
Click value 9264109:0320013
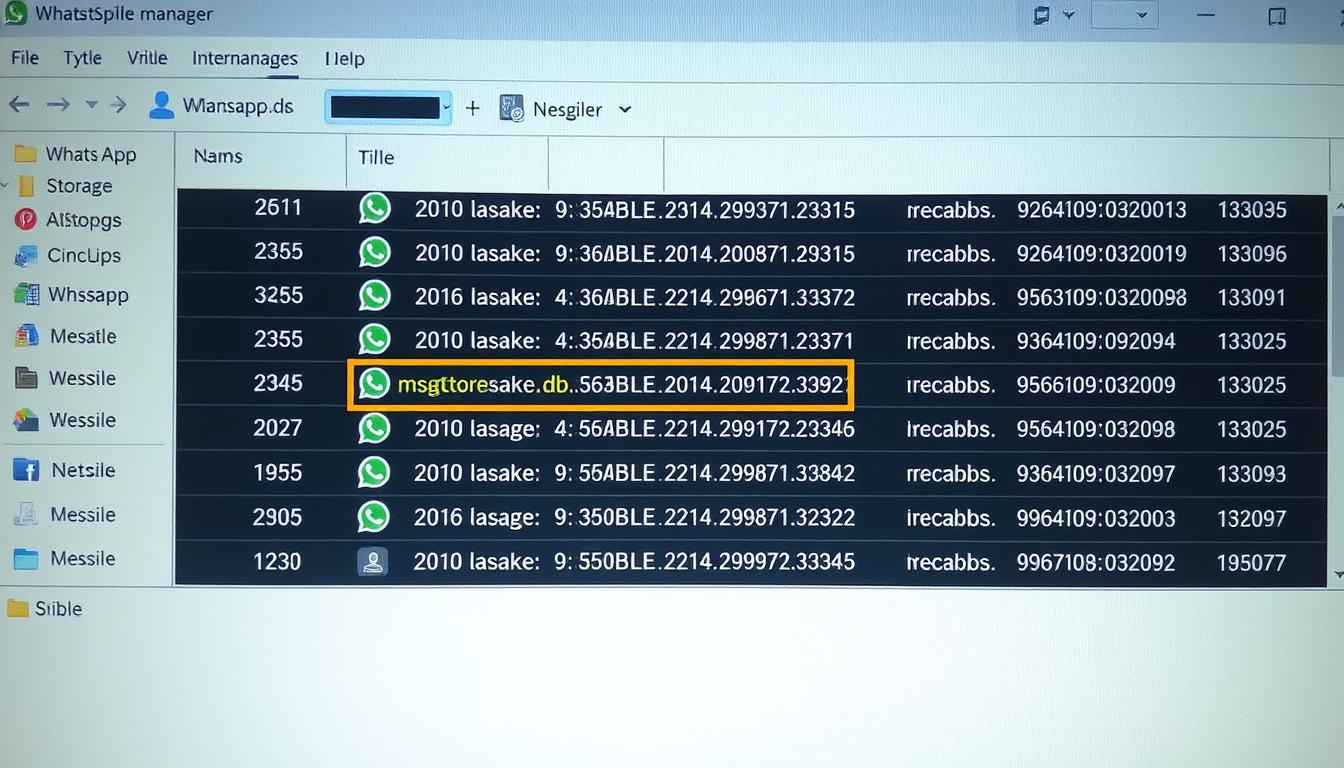[1102, 210]
